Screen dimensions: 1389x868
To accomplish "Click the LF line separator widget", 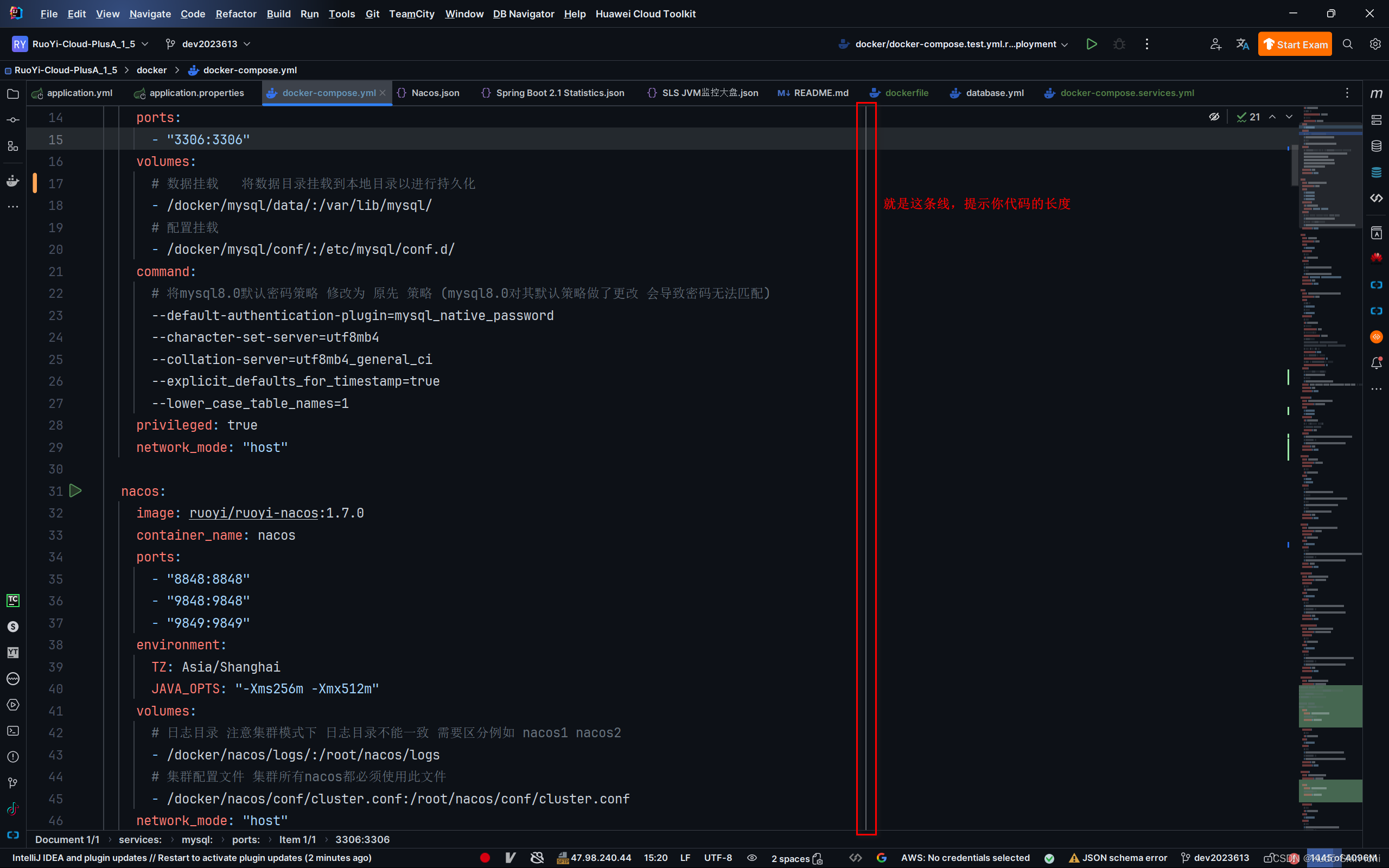I will (x=685, y=858).
